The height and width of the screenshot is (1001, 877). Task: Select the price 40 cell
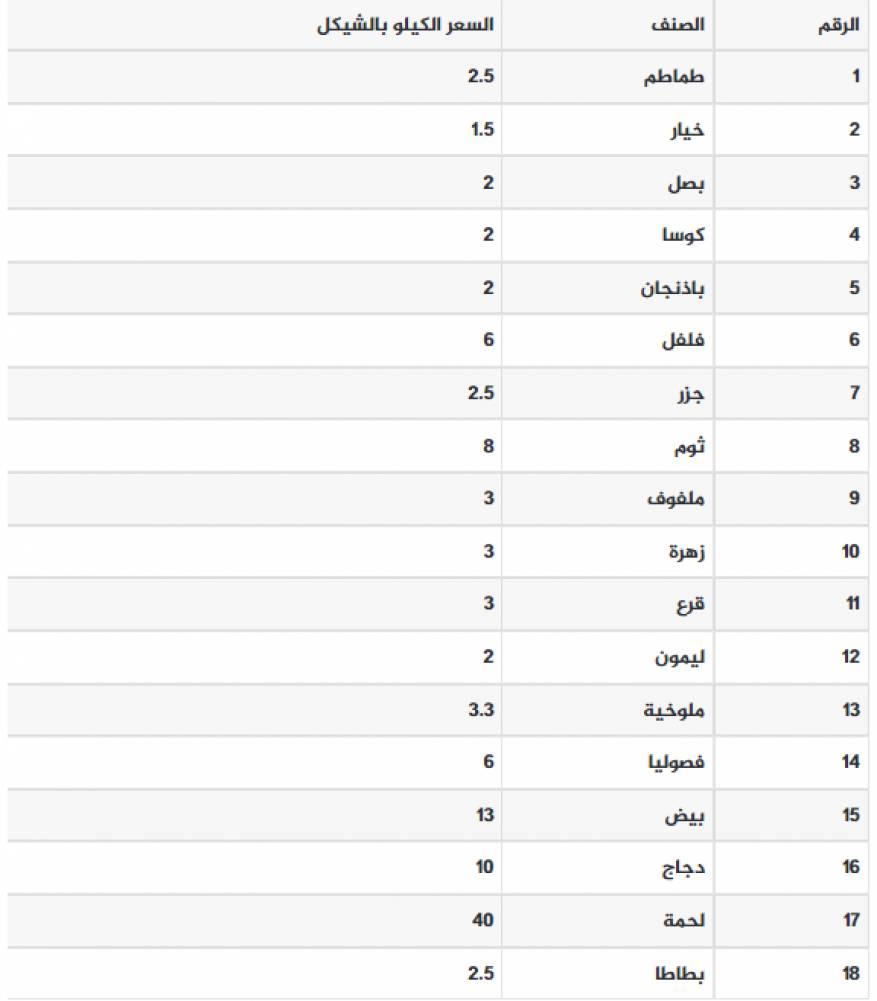[484, 921]
